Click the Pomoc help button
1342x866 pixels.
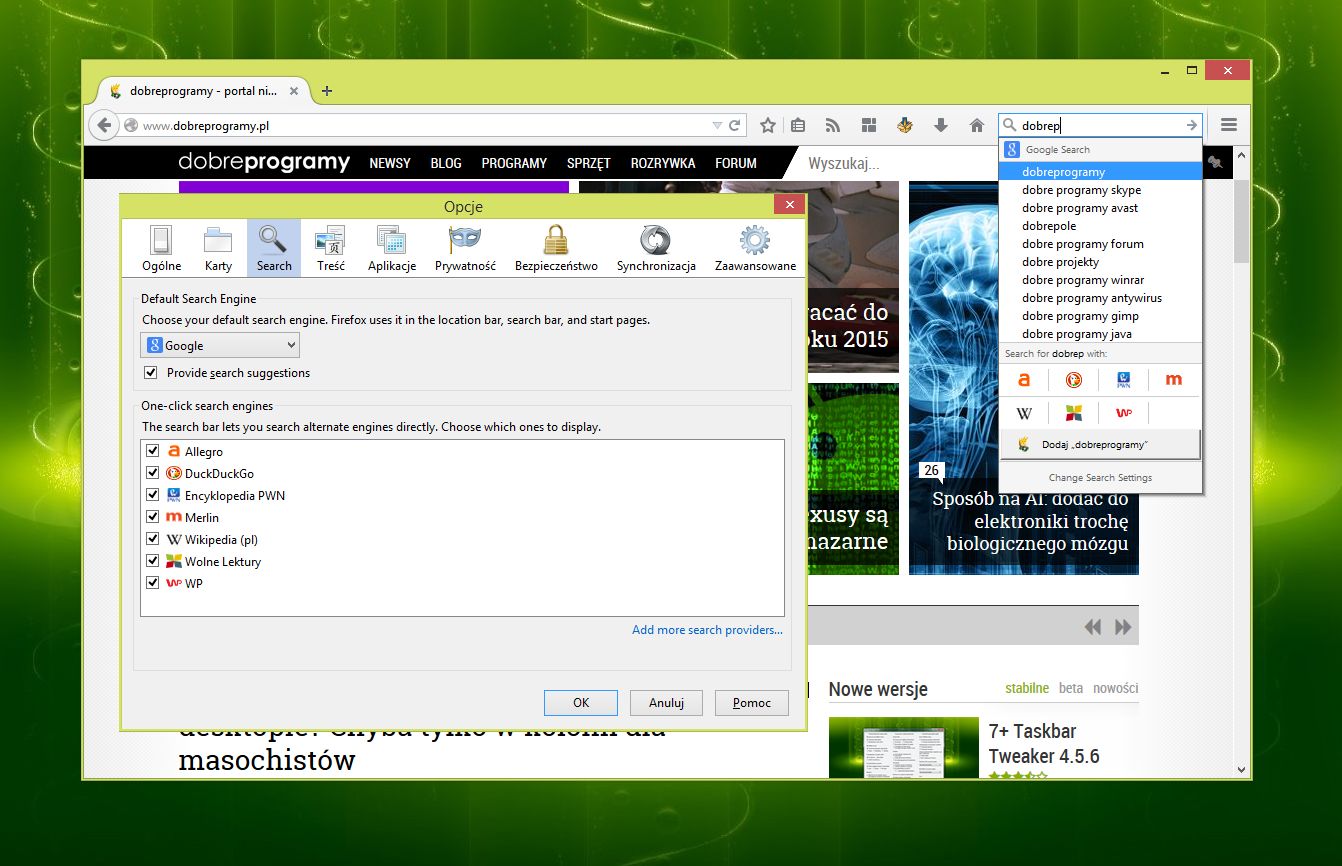(x=752, y=703)
